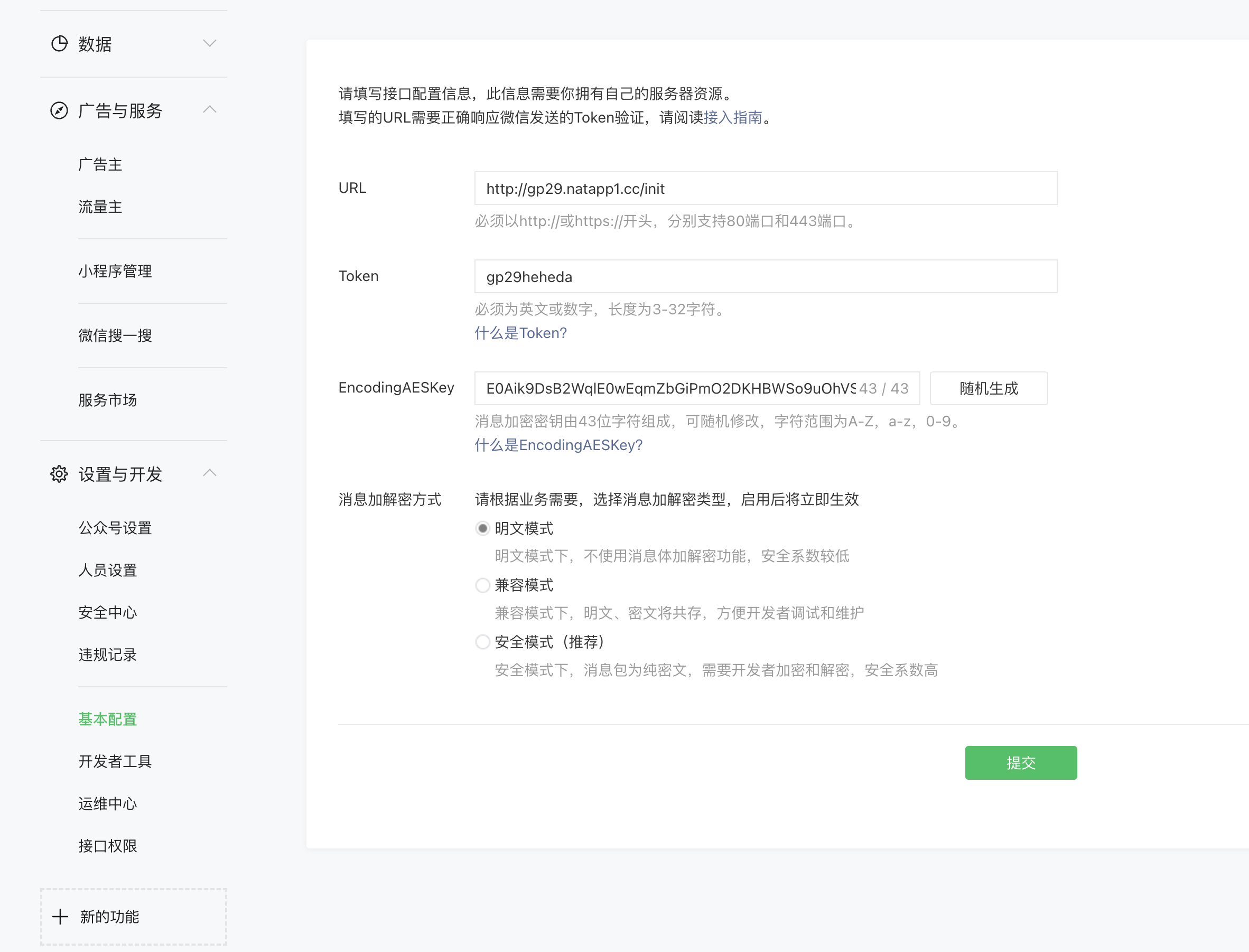This screenshot has height=952, width=1249.
Task: Click the 消息加解密方式 label
Action: pyautogui.click(x=390, y=499)
